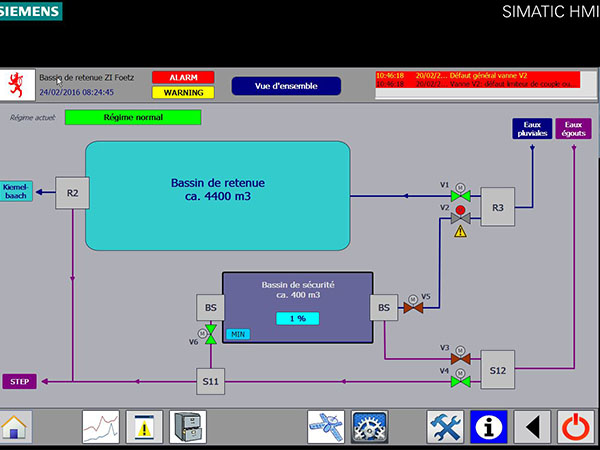Click the red power shutdown icon
Image resolution: width=600 pixels, height=450 pixels.
click(576, 427)
